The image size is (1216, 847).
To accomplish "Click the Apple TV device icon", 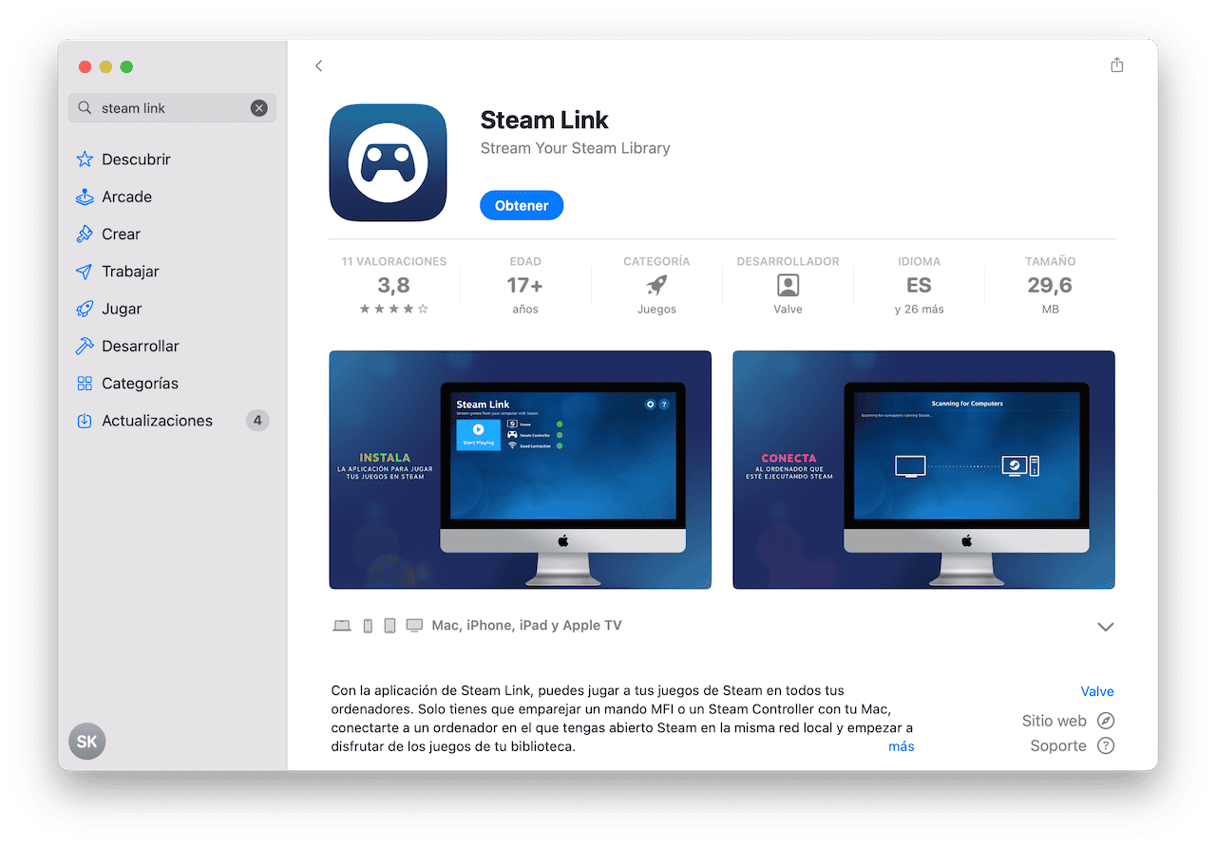I will click(414, 626).
